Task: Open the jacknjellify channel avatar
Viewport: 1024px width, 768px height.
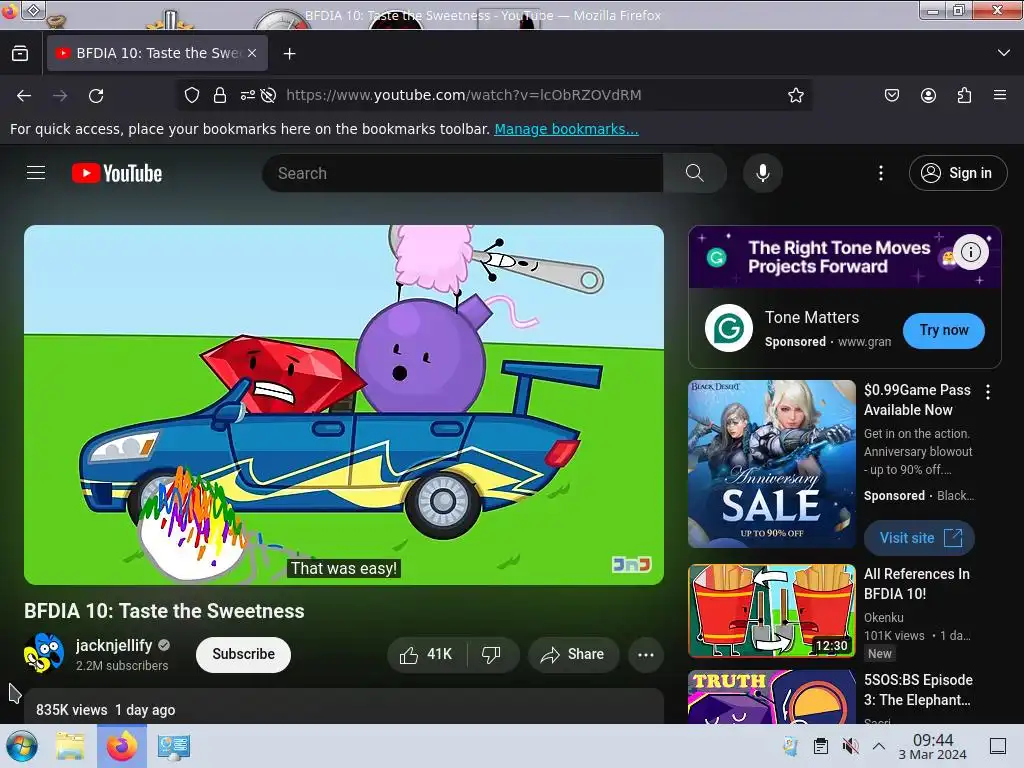Action: pos(44,653)
